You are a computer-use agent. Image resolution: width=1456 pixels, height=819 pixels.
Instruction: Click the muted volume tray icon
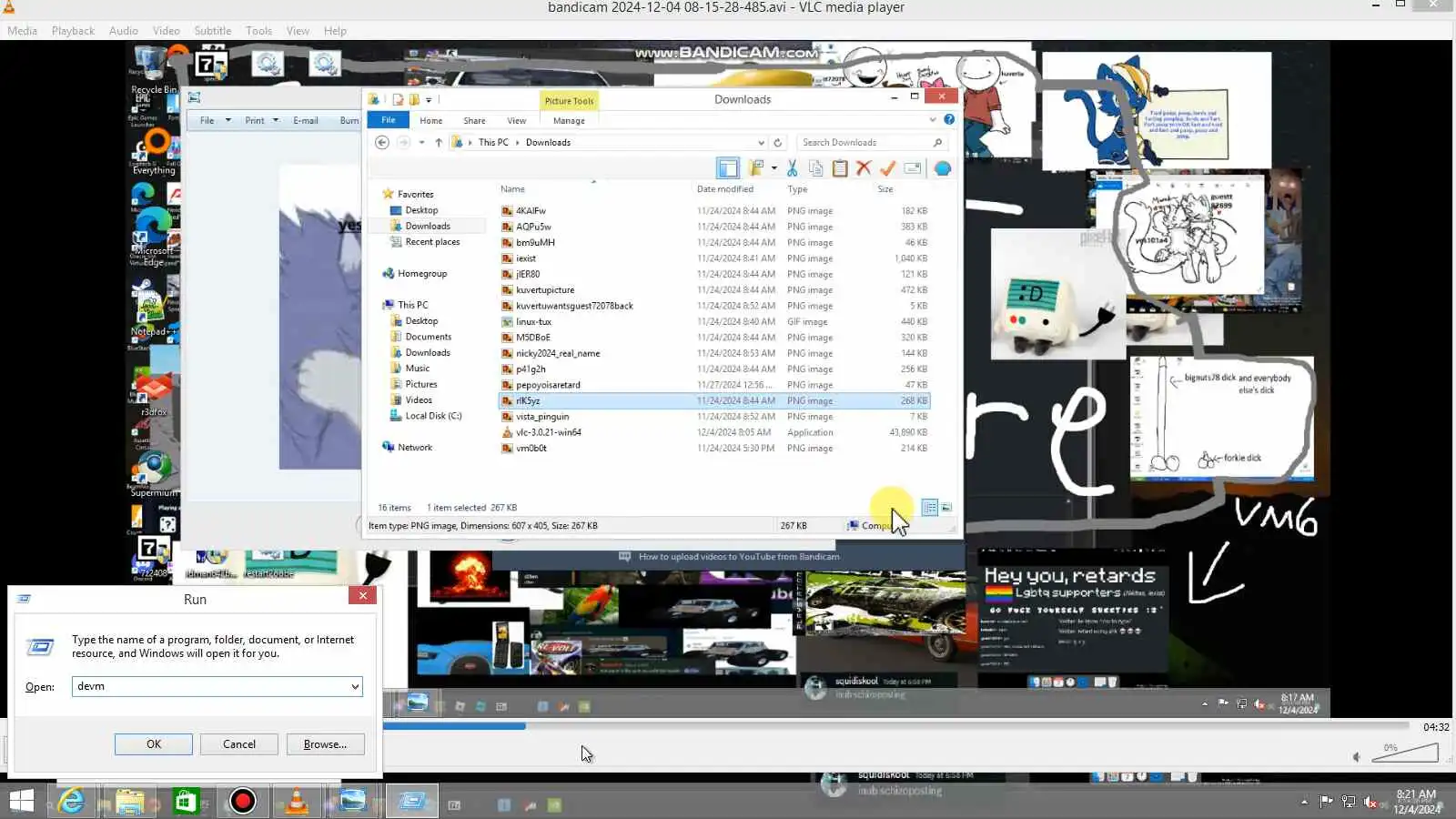[x=1370, y=802]
